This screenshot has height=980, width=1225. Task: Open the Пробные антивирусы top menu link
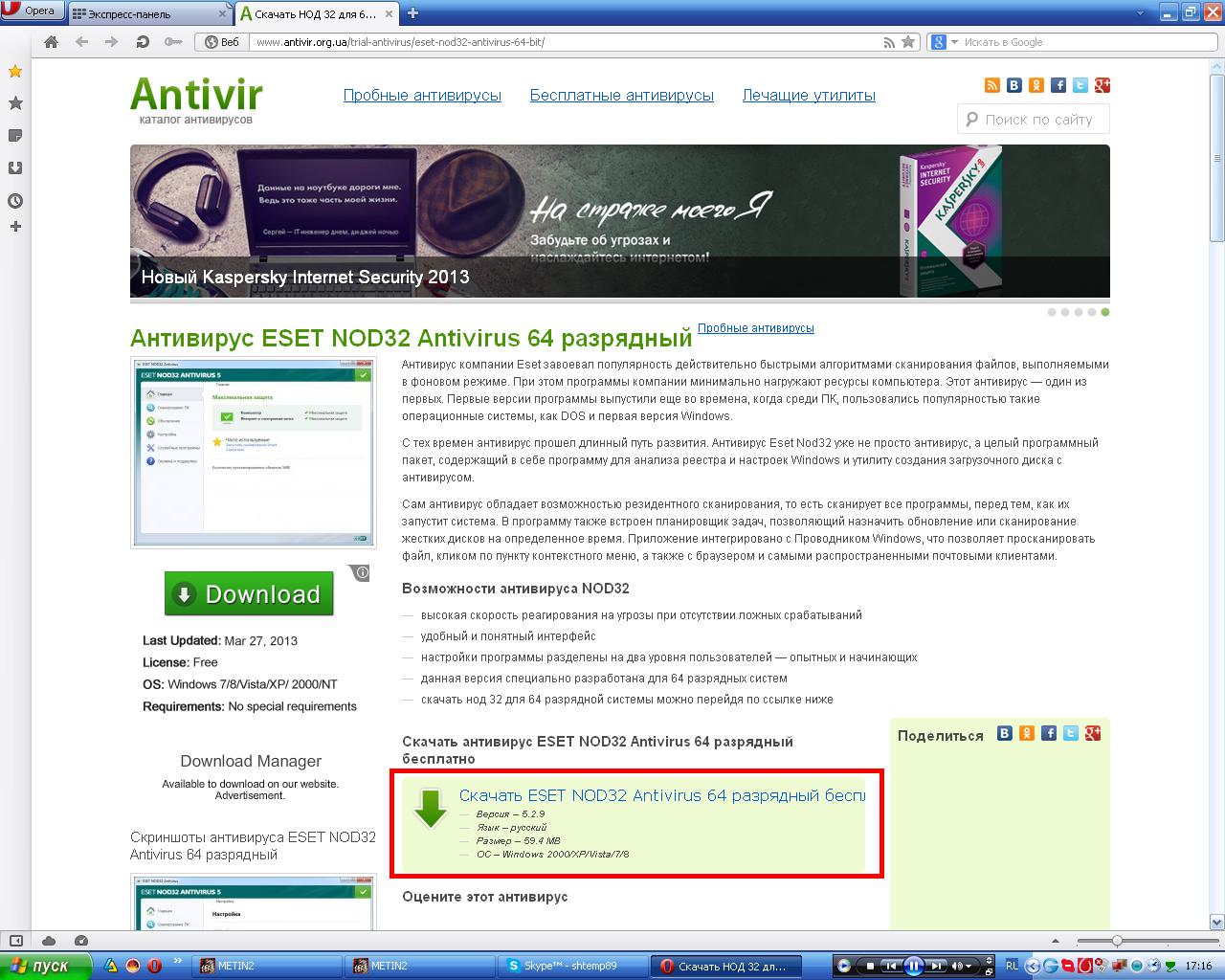422,96
